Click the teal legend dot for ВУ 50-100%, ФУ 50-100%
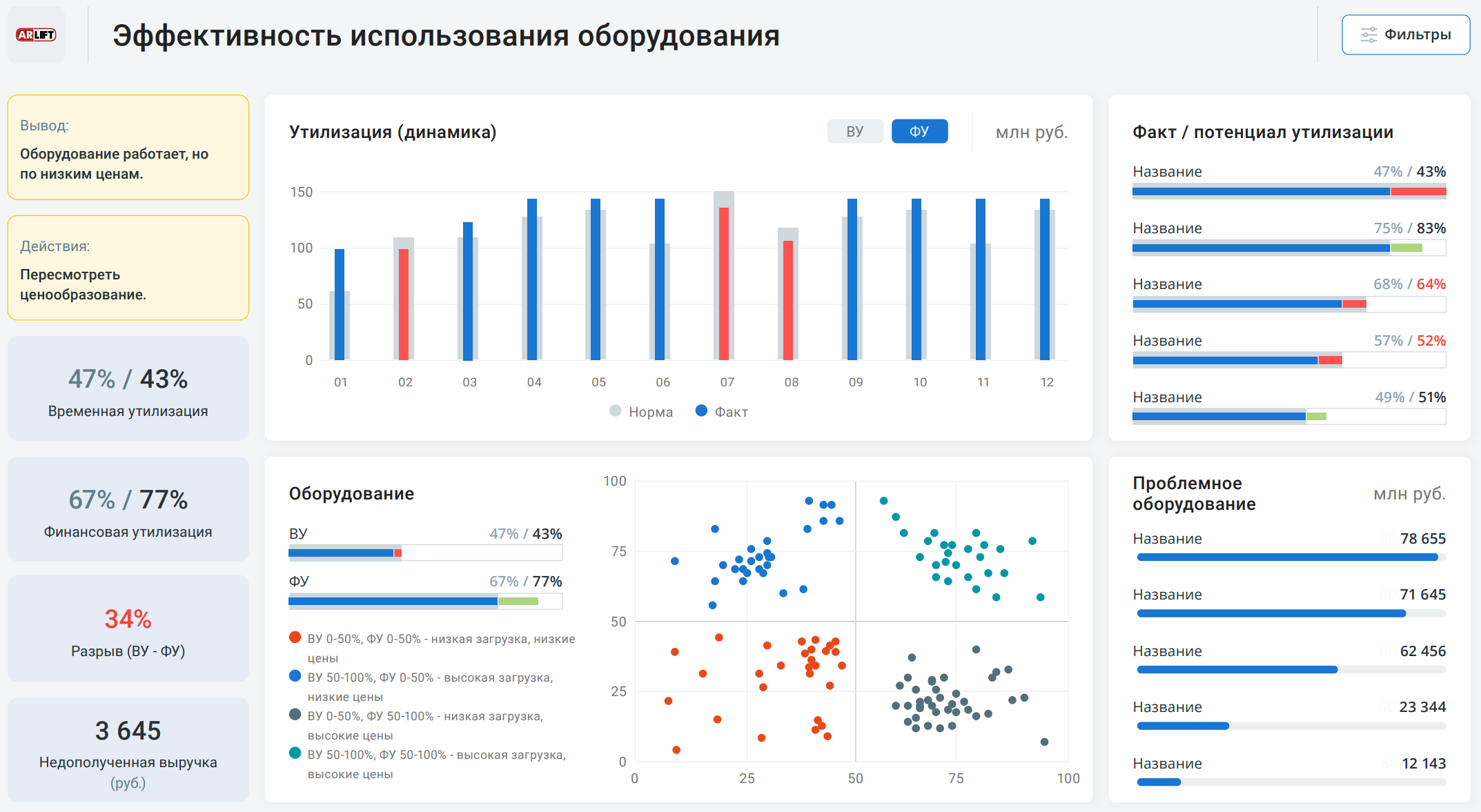 pyautogui.click(x=295, y=753)
